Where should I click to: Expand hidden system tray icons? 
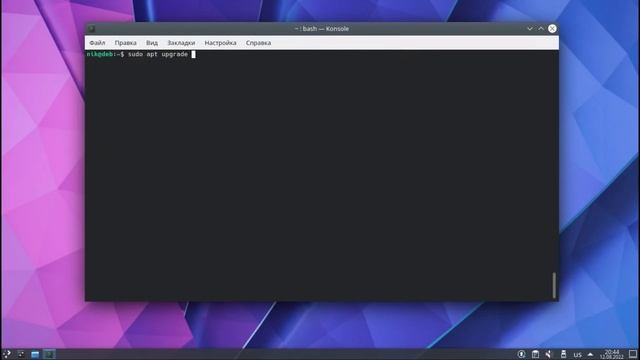590,354
